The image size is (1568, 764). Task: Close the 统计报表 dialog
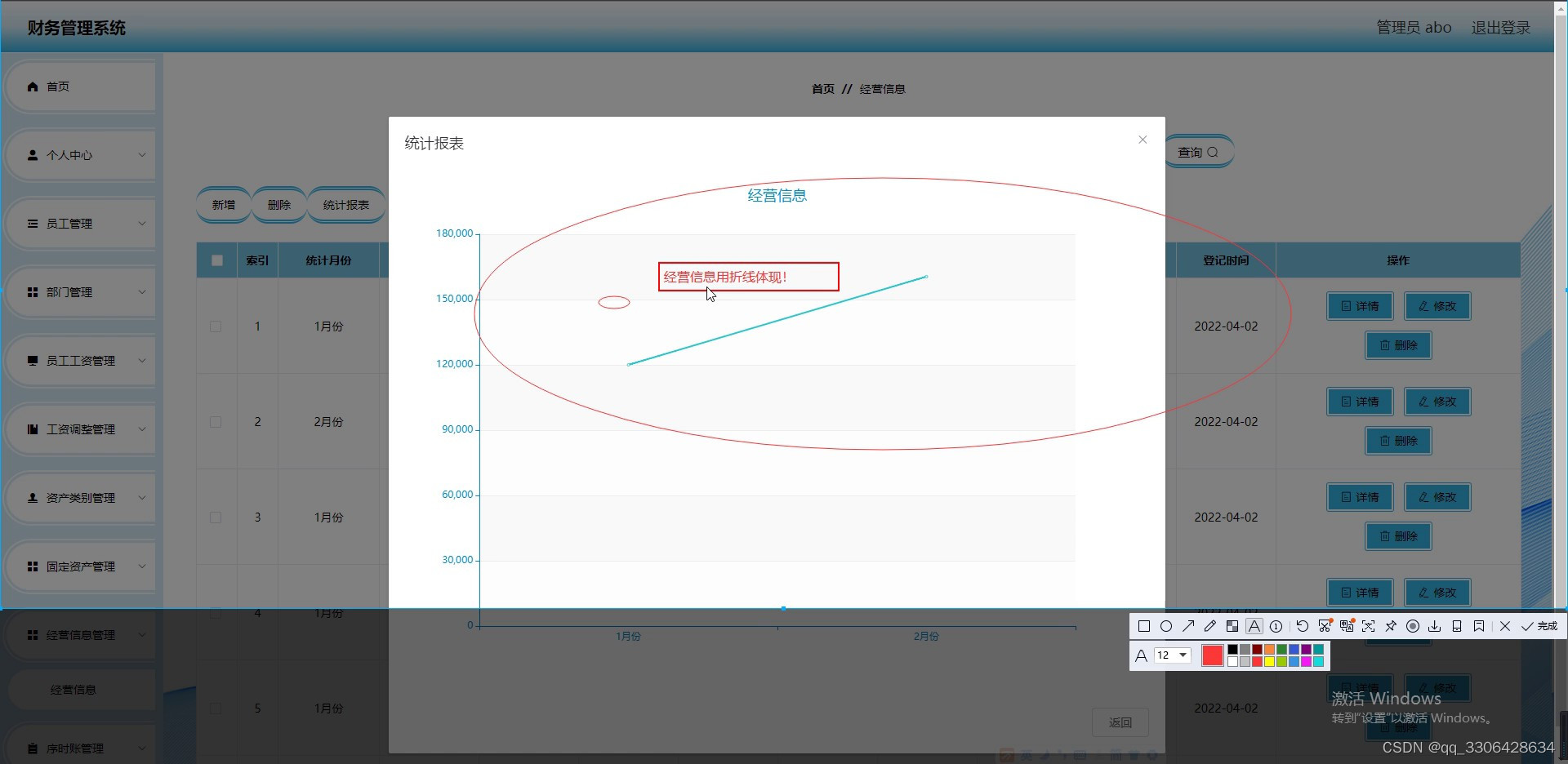1143,140
